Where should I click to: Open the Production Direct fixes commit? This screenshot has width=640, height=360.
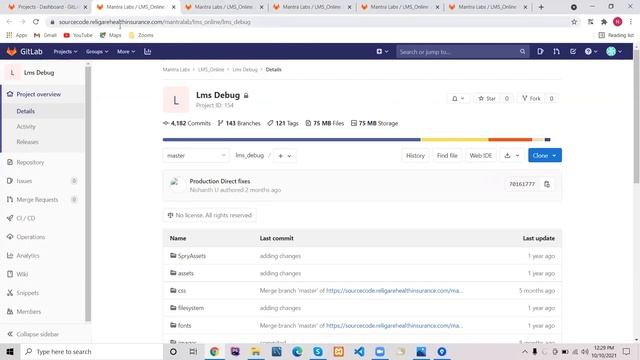(x=220, y=181)
